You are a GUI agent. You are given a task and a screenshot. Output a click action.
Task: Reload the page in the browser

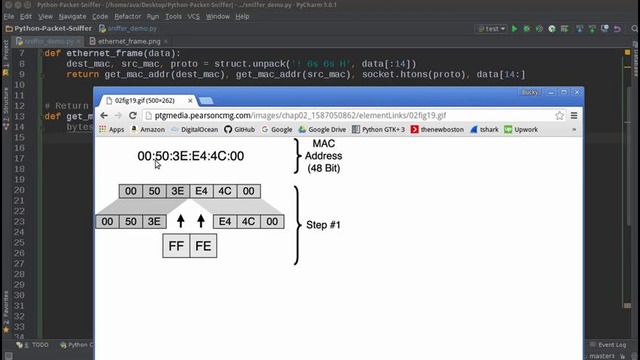[x=133, y=116]
